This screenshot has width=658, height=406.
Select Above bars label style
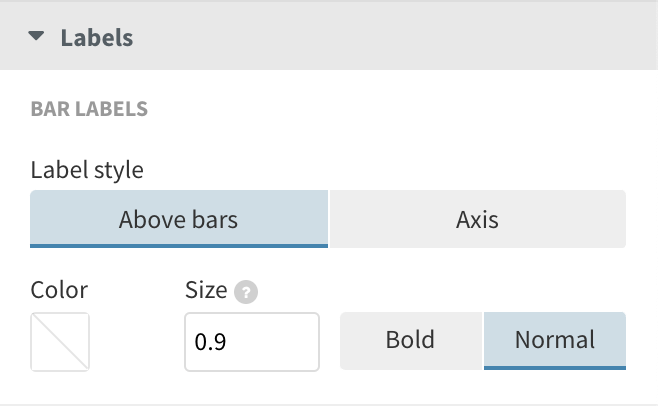pos(179,219)
